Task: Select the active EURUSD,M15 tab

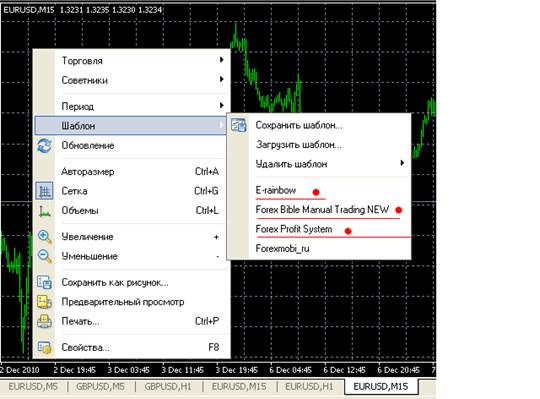Action: [x=381, y=386]
